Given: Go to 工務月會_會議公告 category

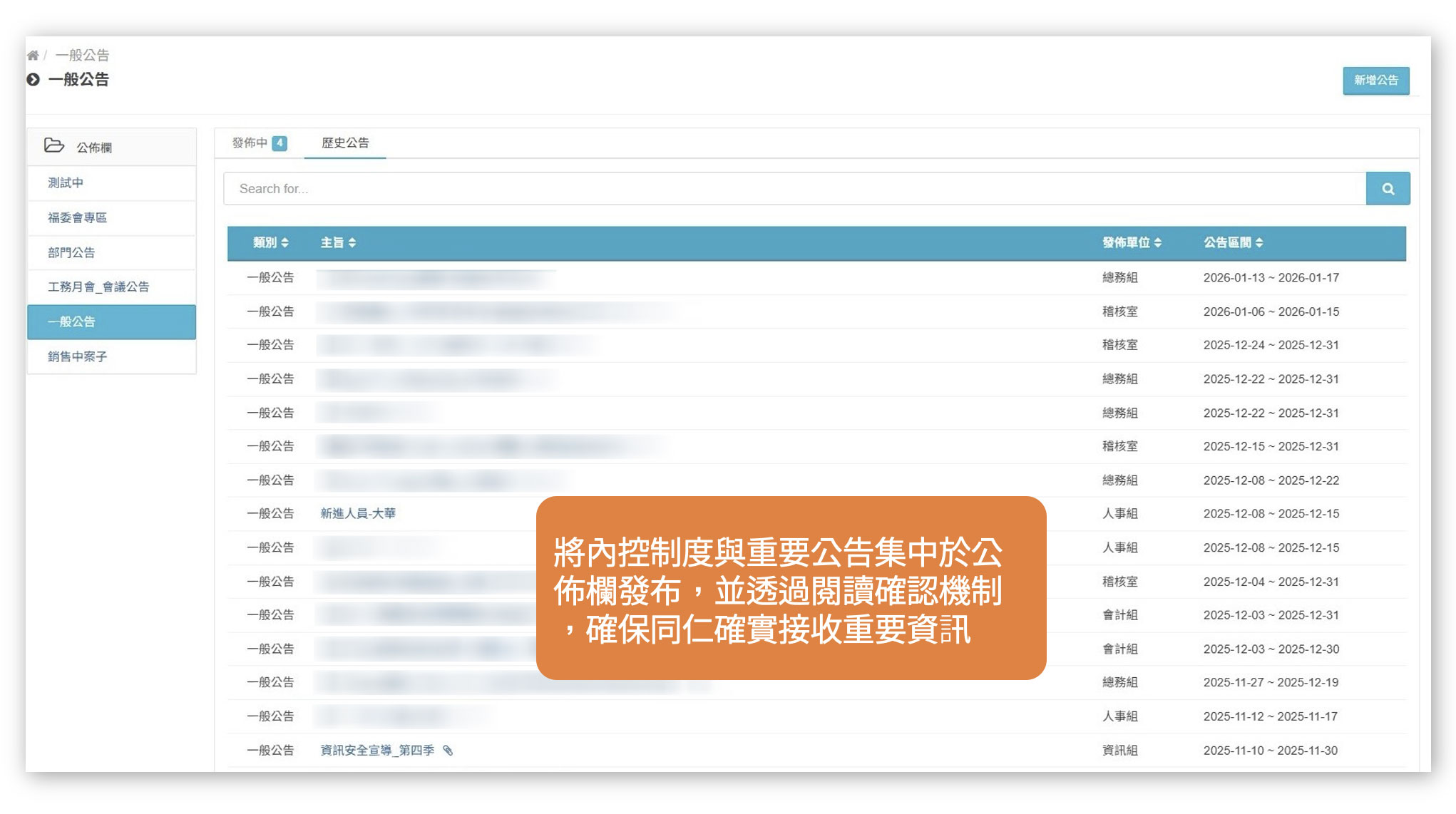Looking at the screenshot, I should 98,287.
